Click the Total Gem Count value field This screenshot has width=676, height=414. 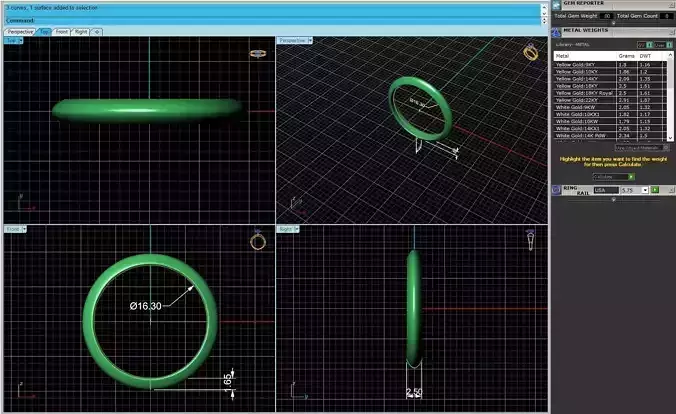[x=667, y=16]
